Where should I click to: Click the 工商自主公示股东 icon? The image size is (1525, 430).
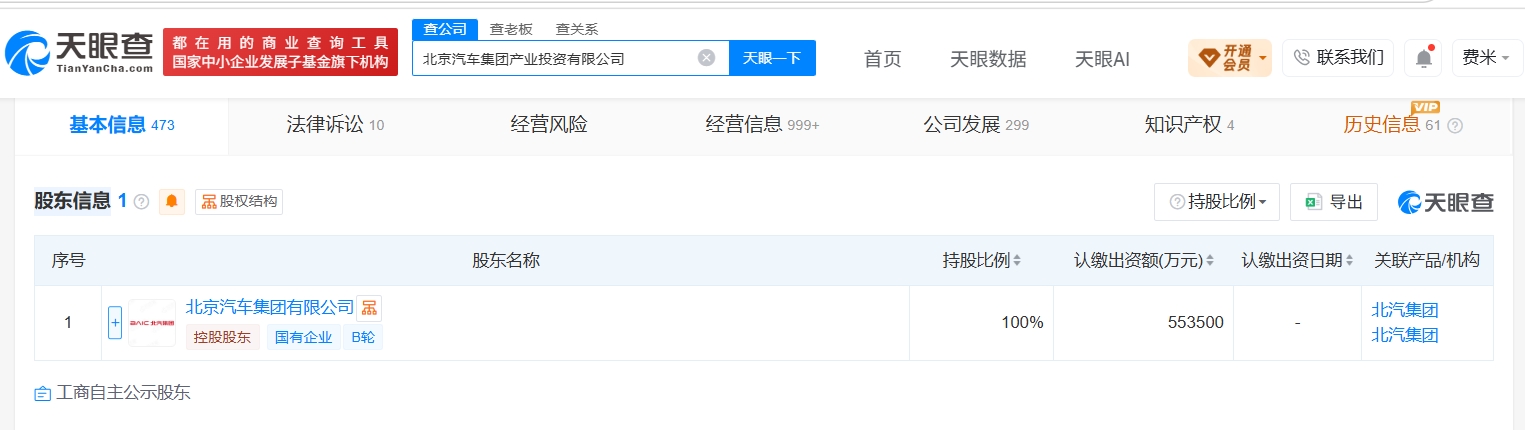tap(42, 394)
